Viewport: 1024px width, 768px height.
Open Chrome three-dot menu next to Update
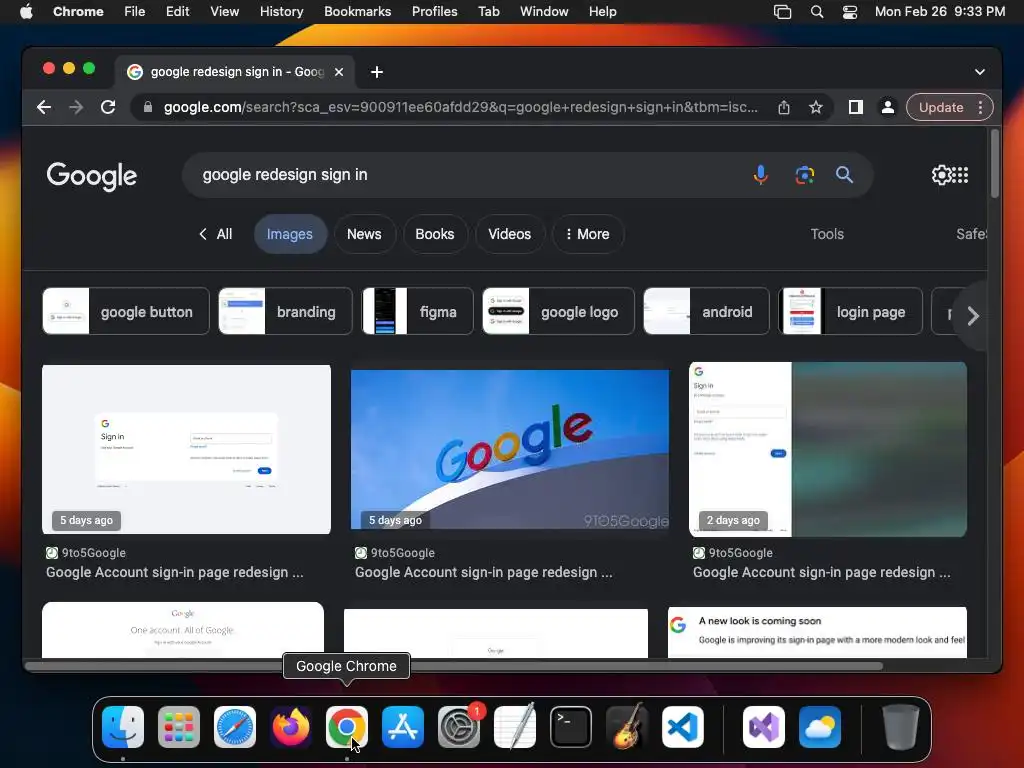pyautogui.click(x=980, y=107)
